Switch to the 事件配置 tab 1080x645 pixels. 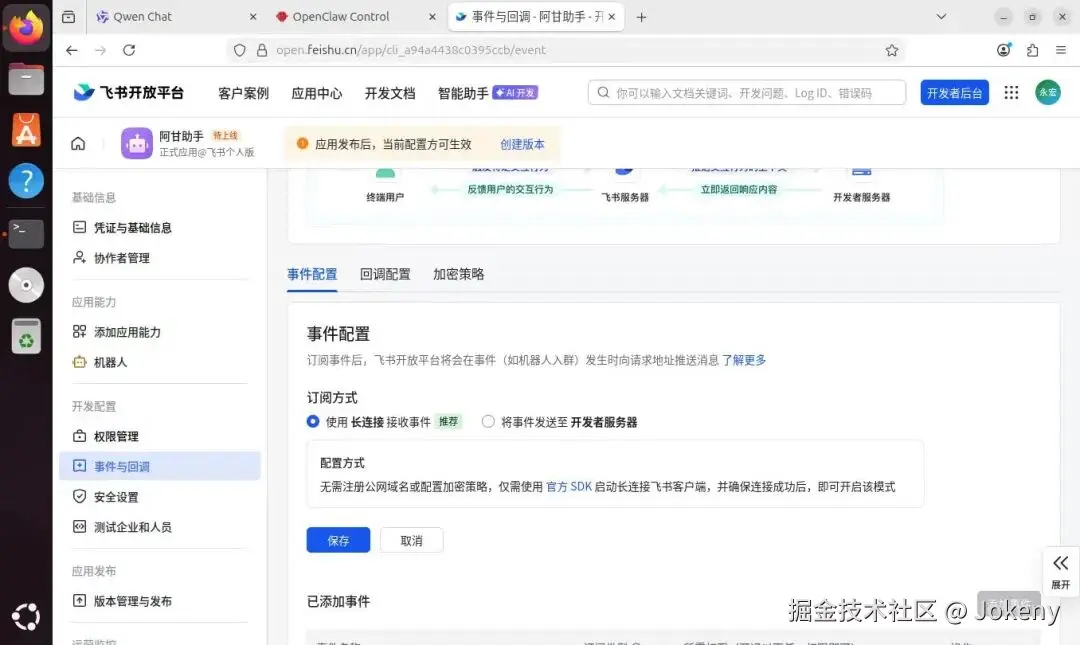coord(312,274)
